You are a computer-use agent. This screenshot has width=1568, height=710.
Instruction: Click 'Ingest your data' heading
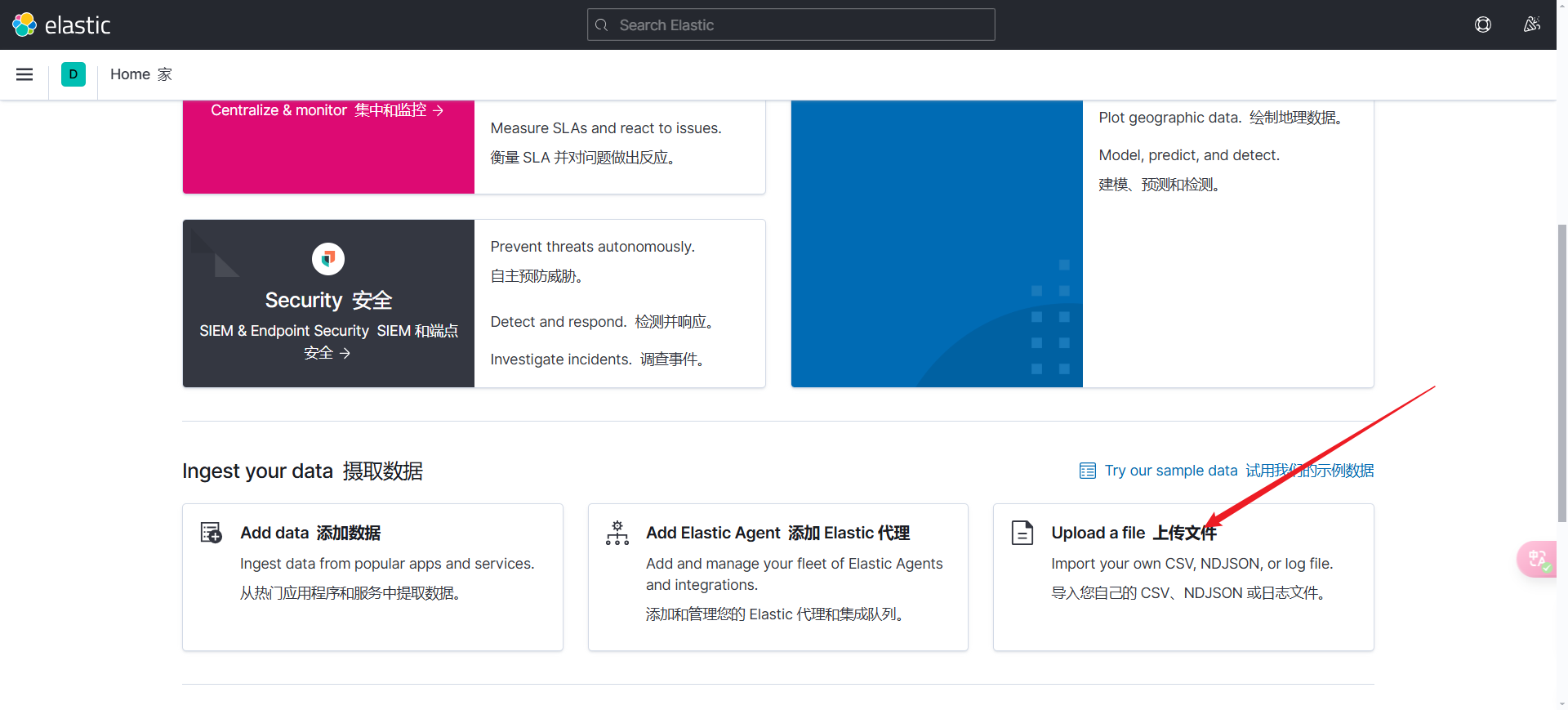[x=257, y=471]
